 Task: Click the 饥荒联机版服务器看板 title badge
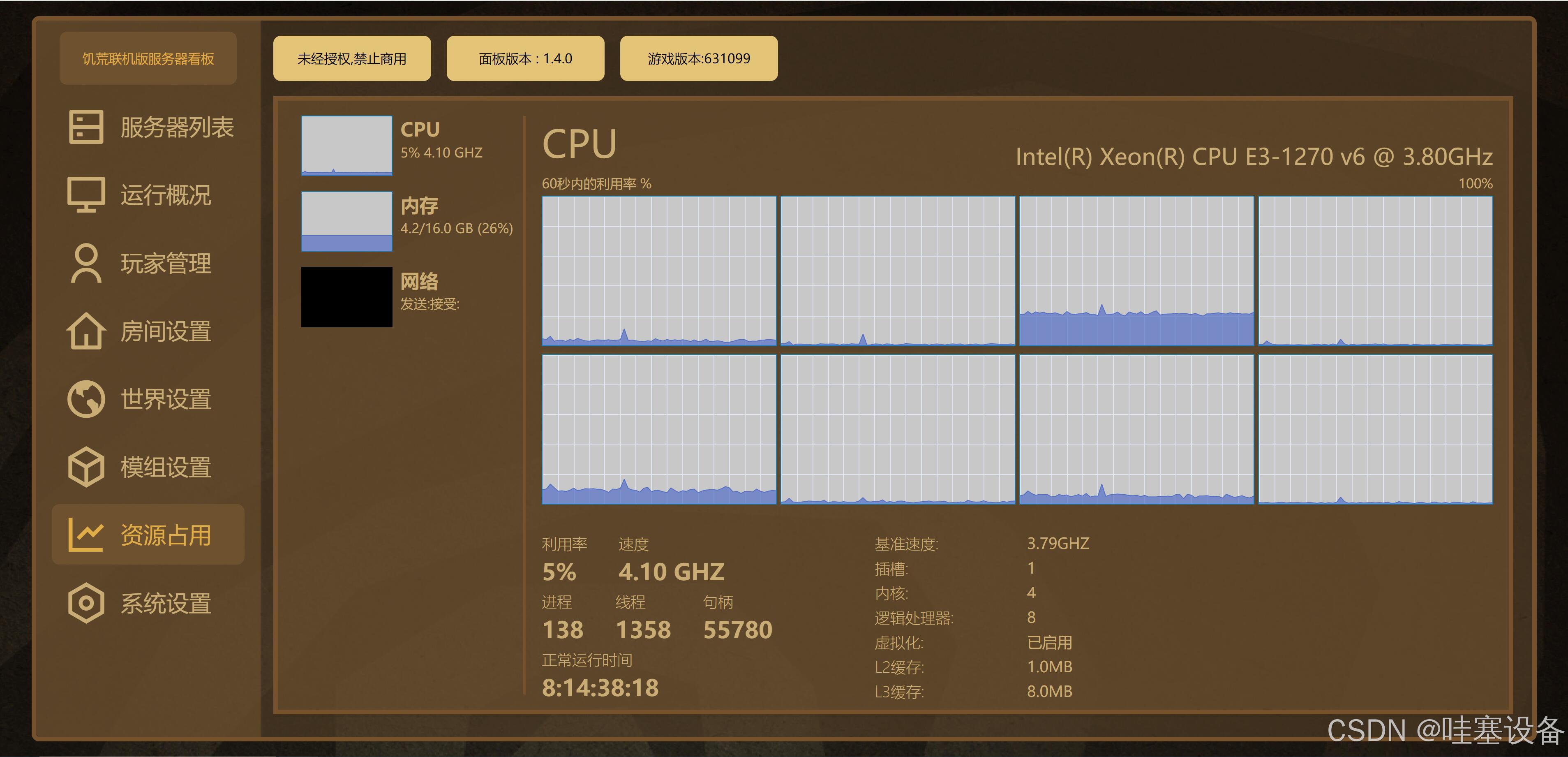(x=148, y=58)
